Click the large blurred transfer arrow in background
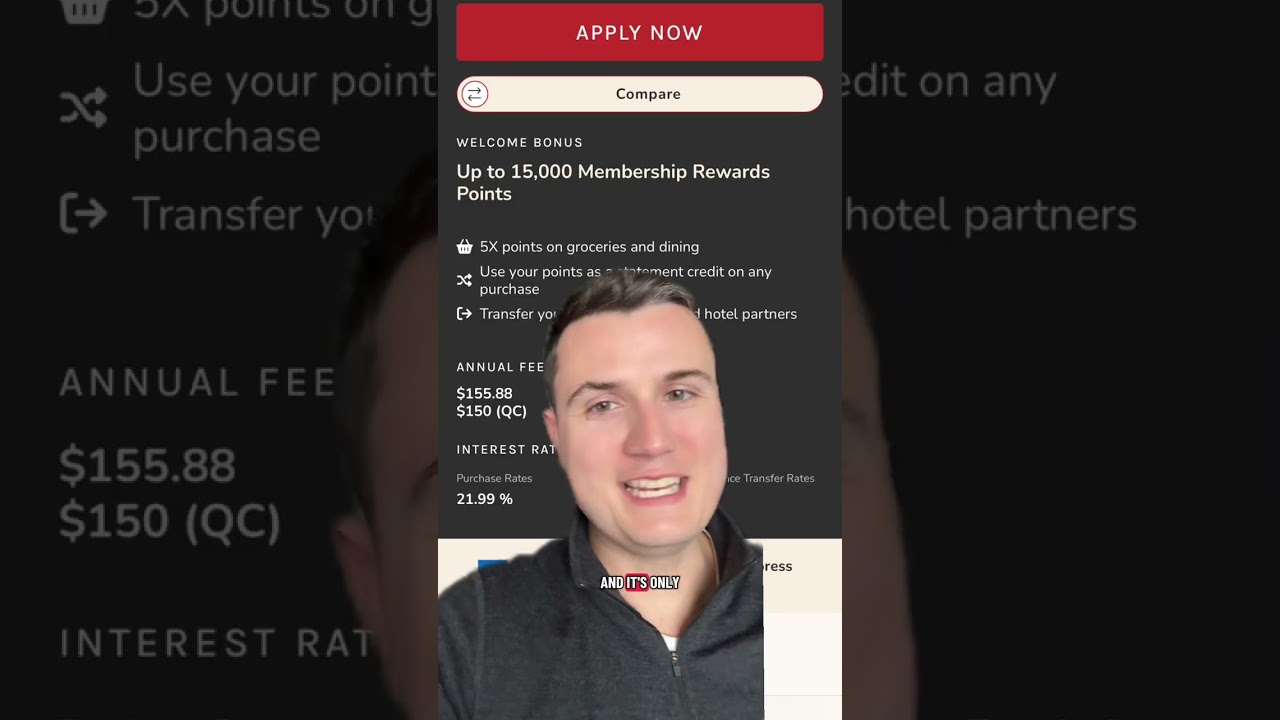Image resolution: width=1280 pixels, height=720 pixels. click(x=83, y=213)
